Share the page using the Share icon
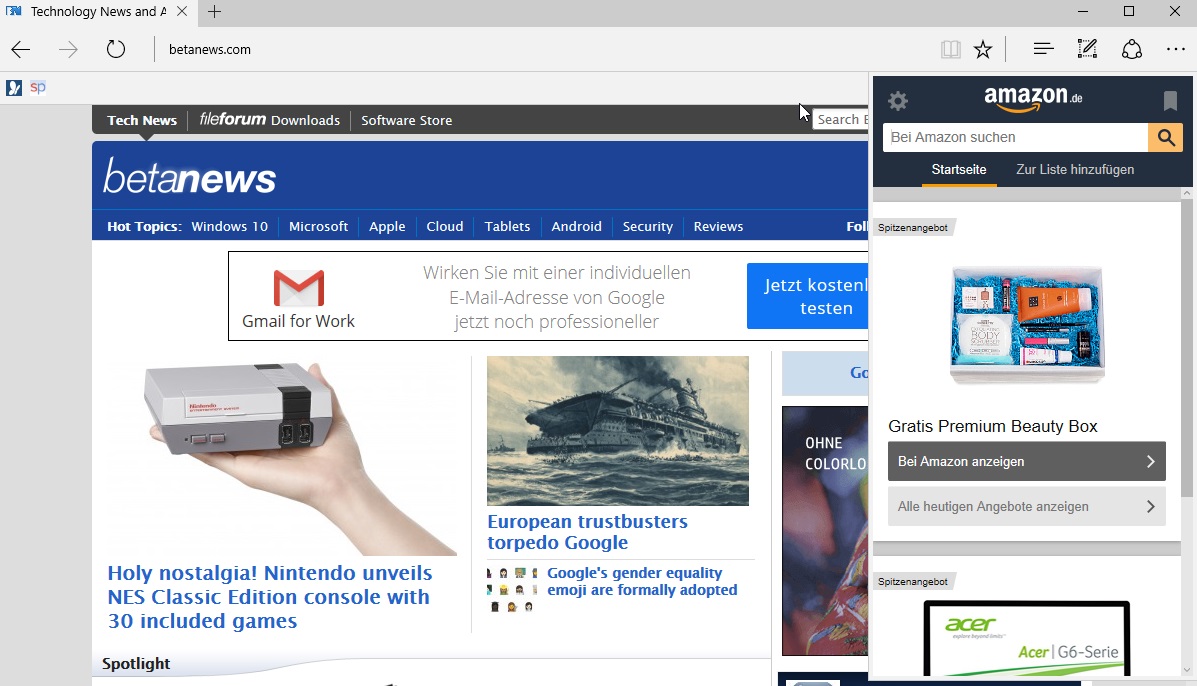Viewport: 1197px width, 686px height. (1131, 48)
